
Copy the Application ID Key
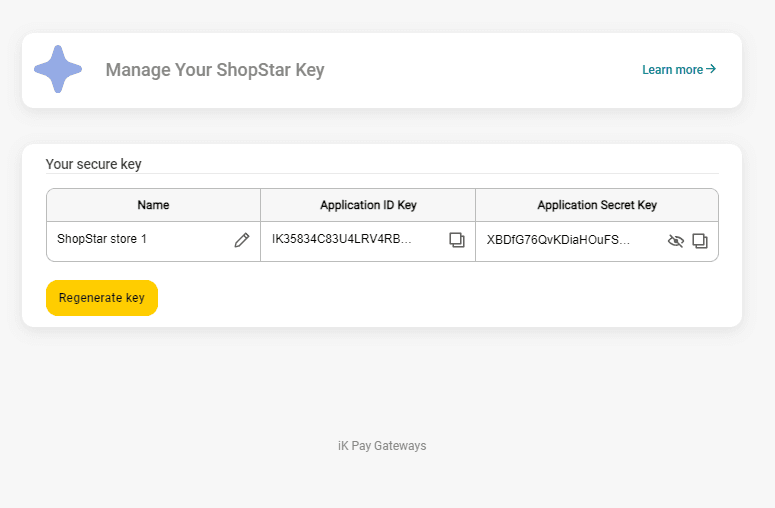coord(457,240)
